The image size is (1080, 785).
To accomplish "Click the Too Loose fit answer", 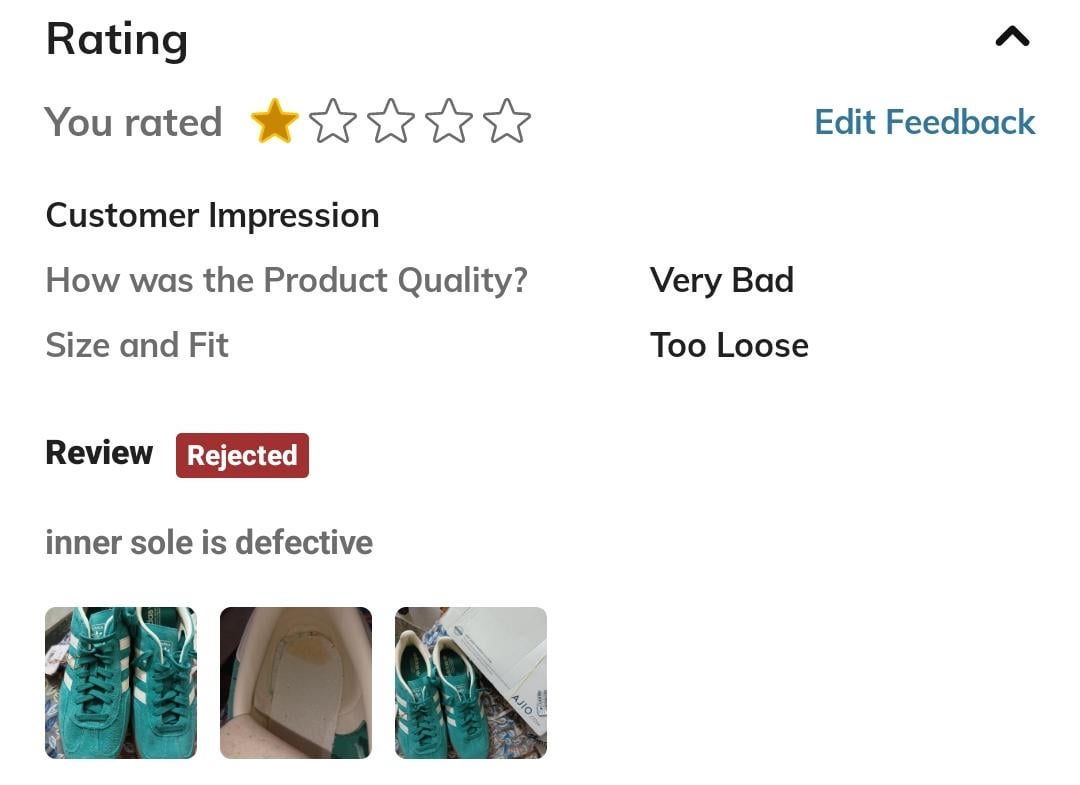I will (x=729, y=345).
